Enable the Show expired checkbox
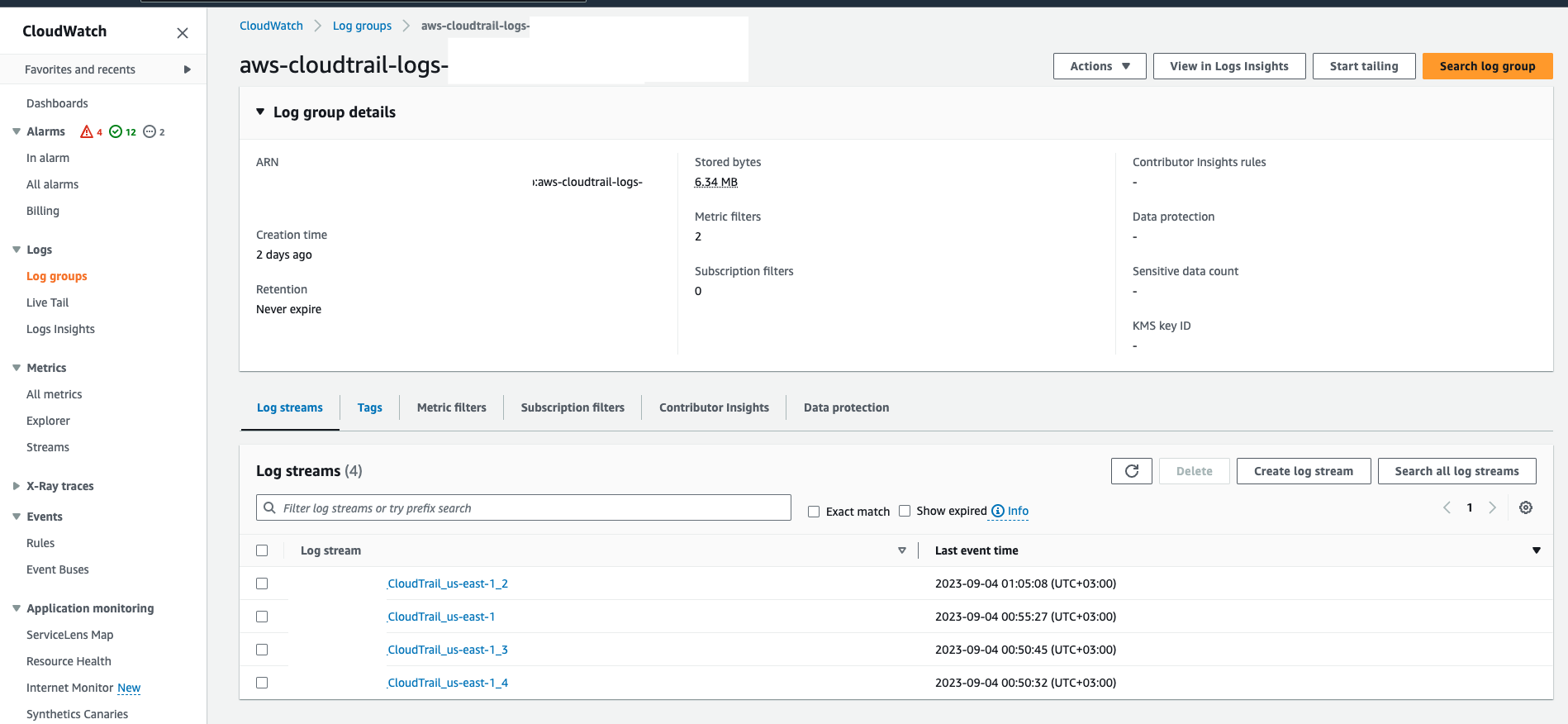The height and width of the screenshot is (724, 1568). (905, 511)
